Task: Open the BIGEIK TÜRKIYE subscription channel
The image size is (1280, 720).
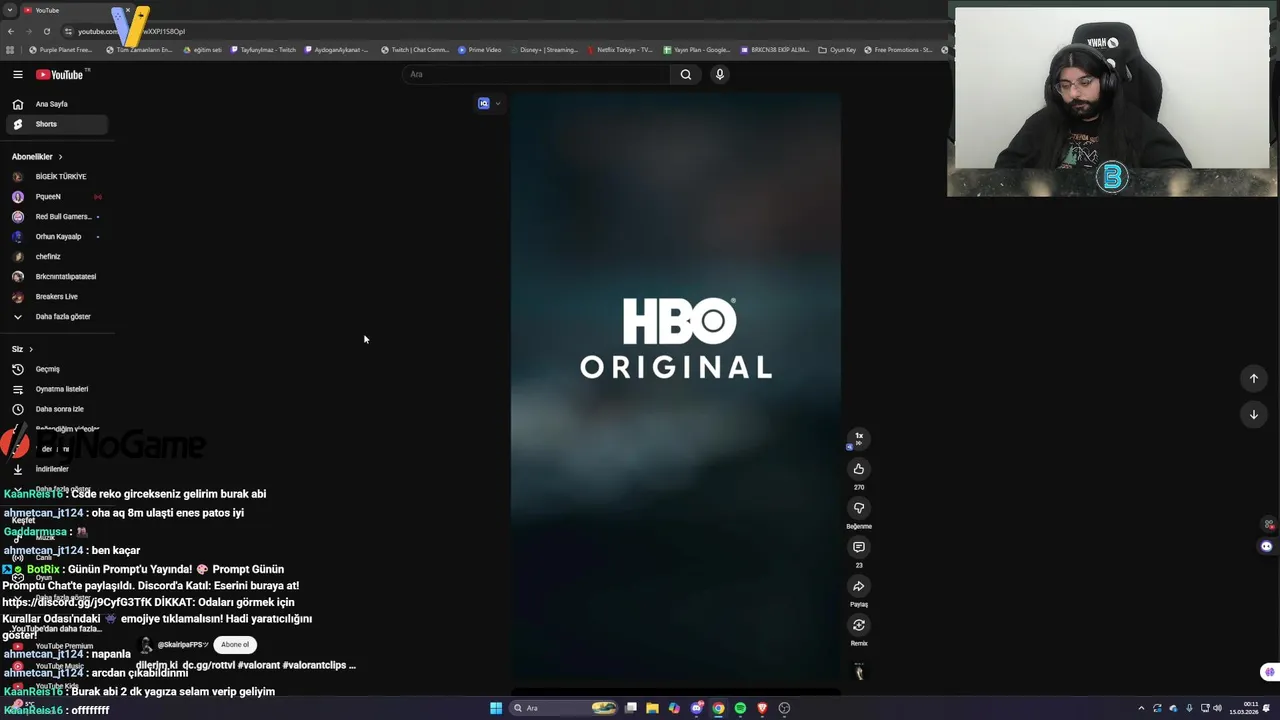Action: pyautogui.click(x=56, y=176)
